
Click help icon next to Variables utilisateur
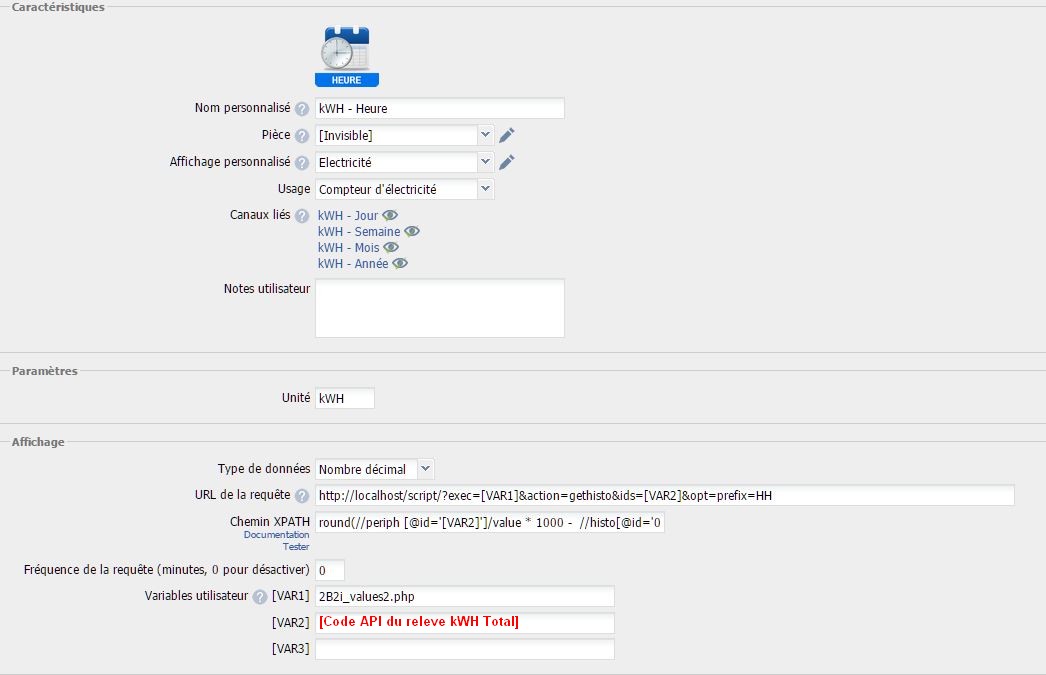pos(260,597)
